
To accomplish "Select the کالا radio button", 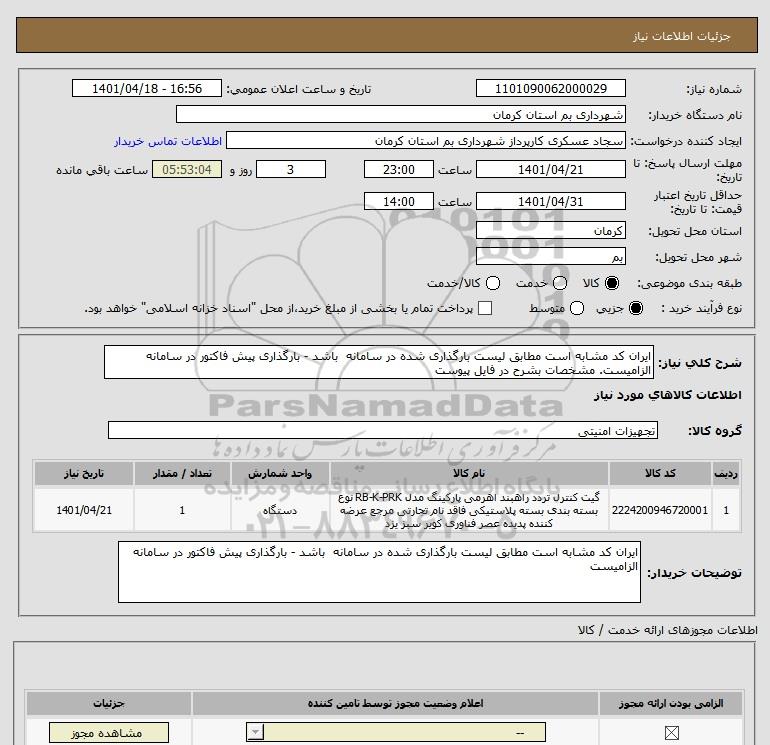I will pos(612,283).
